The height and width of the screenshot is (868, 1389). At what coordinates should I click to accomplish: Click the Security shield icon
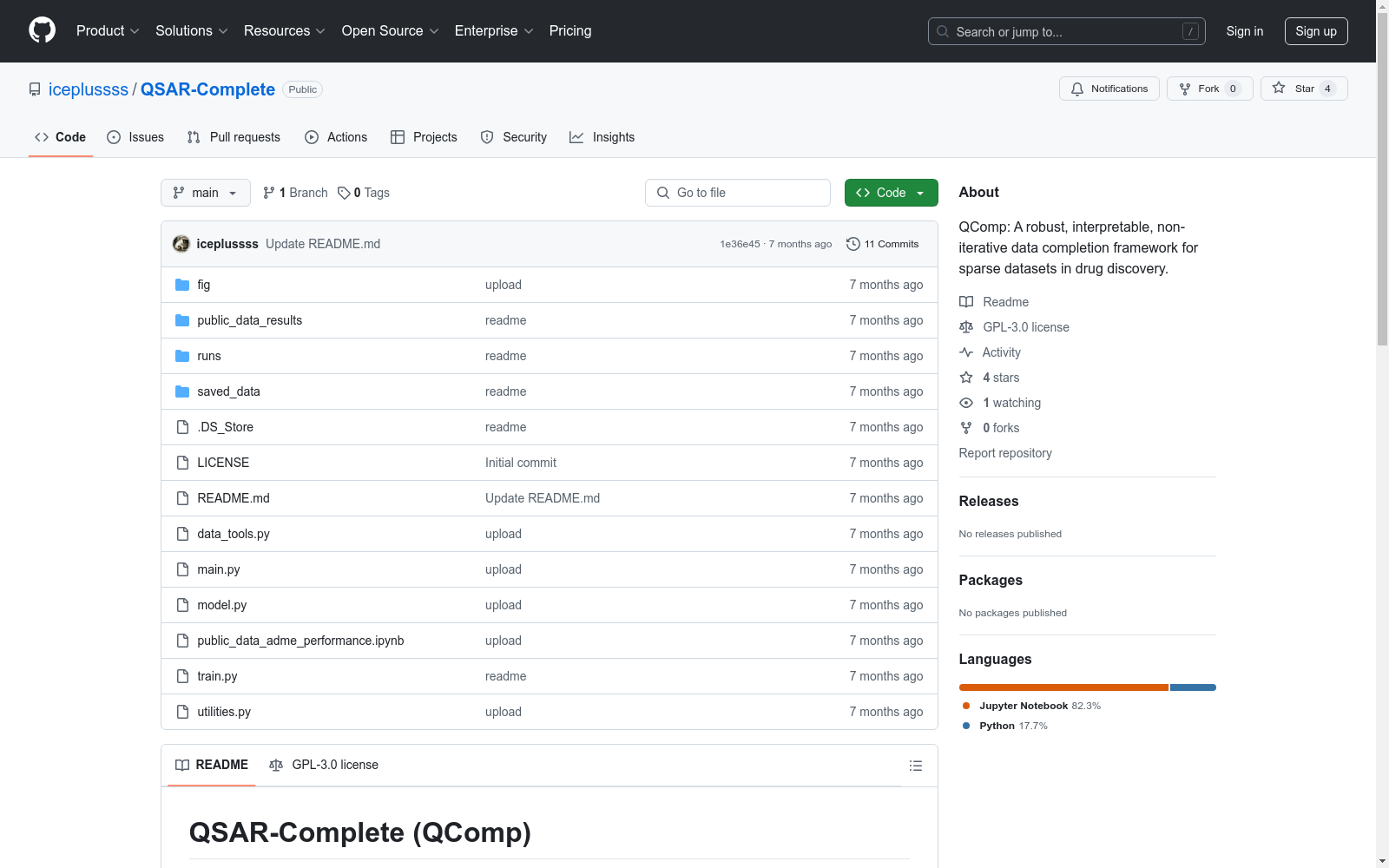[487, 137]
